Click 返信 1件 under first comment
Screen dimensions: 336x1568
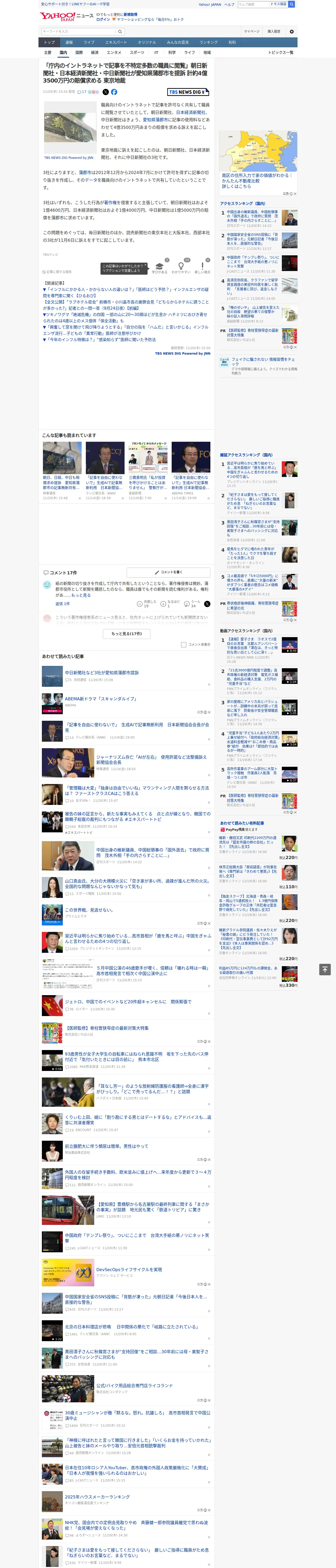[63, 604]
